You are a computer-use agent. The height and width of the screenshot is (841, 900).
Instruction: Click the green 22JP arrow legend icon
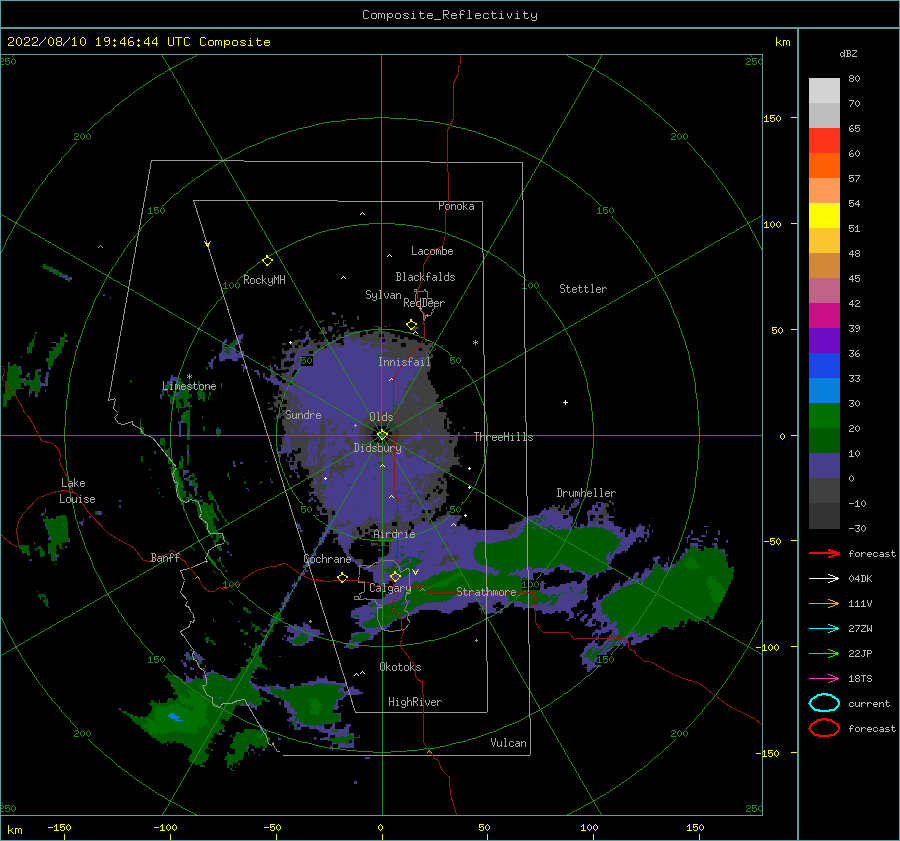[x=824, y=653]
